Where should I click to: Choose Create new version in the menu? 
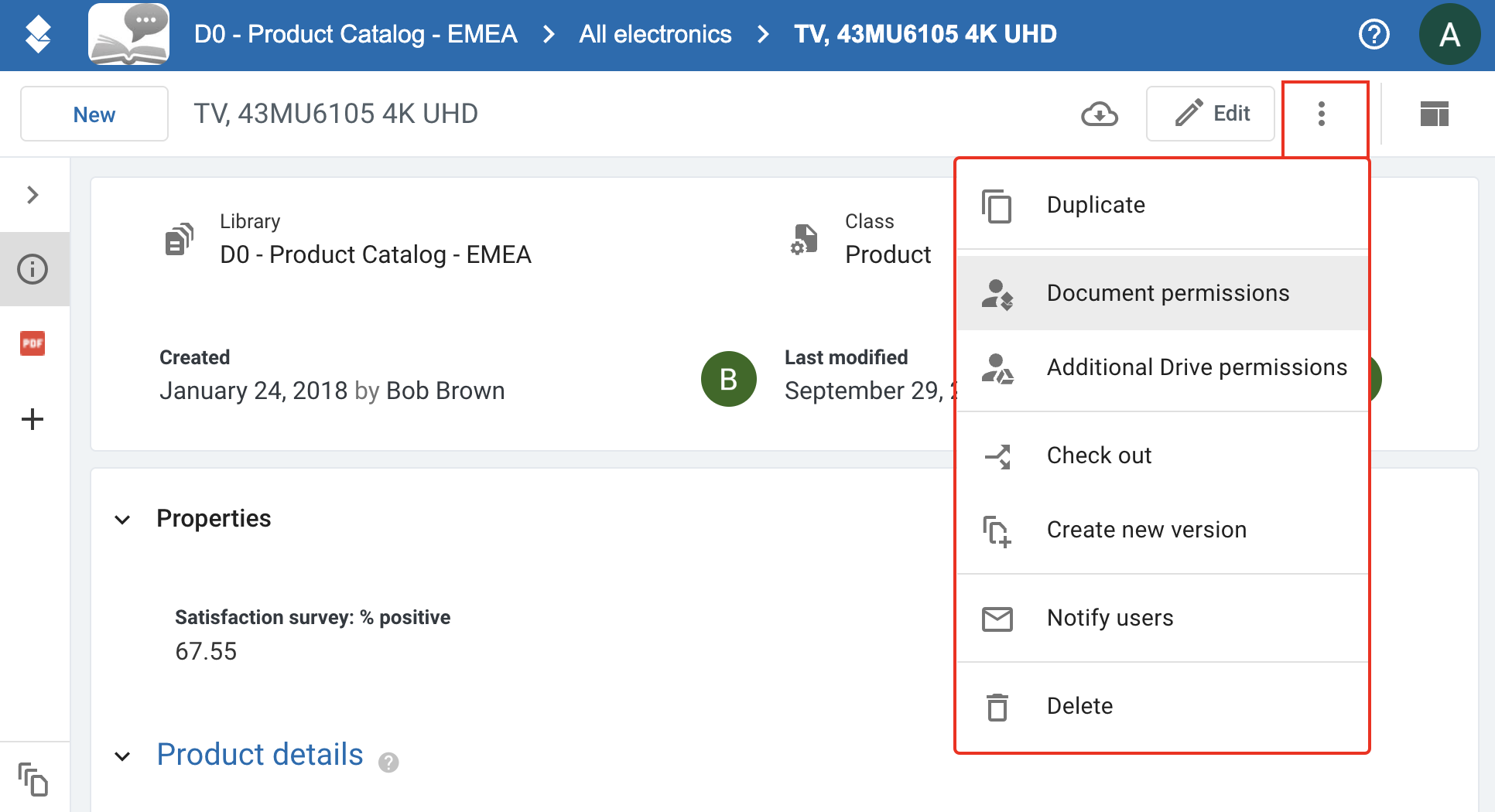point(1162,530)
